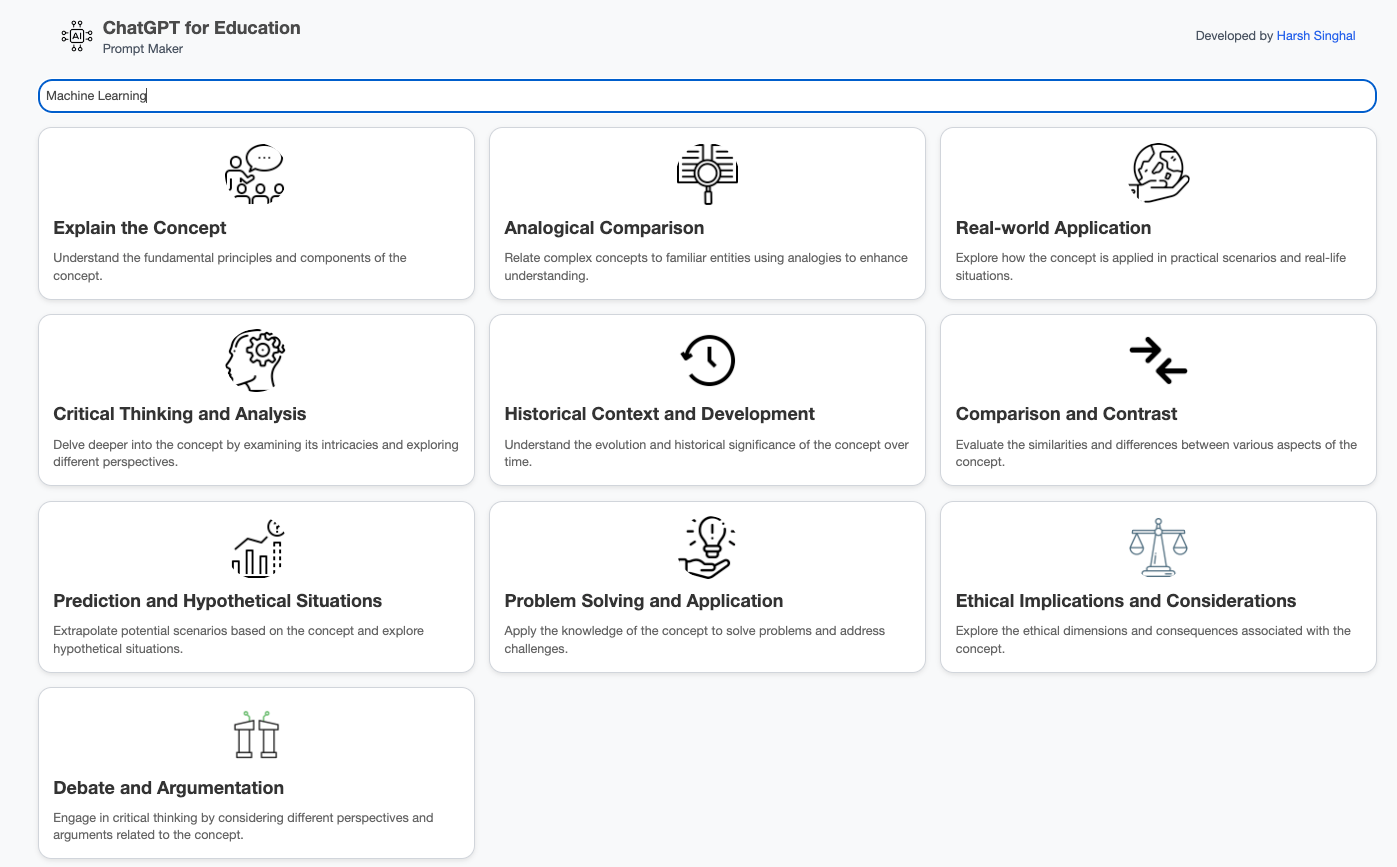Click description 'Relate complex concepts to familiar entities'
Image resolution: width=1397 pixels, height=867 pixels.
pyautogui.click(x=706, y=266)
